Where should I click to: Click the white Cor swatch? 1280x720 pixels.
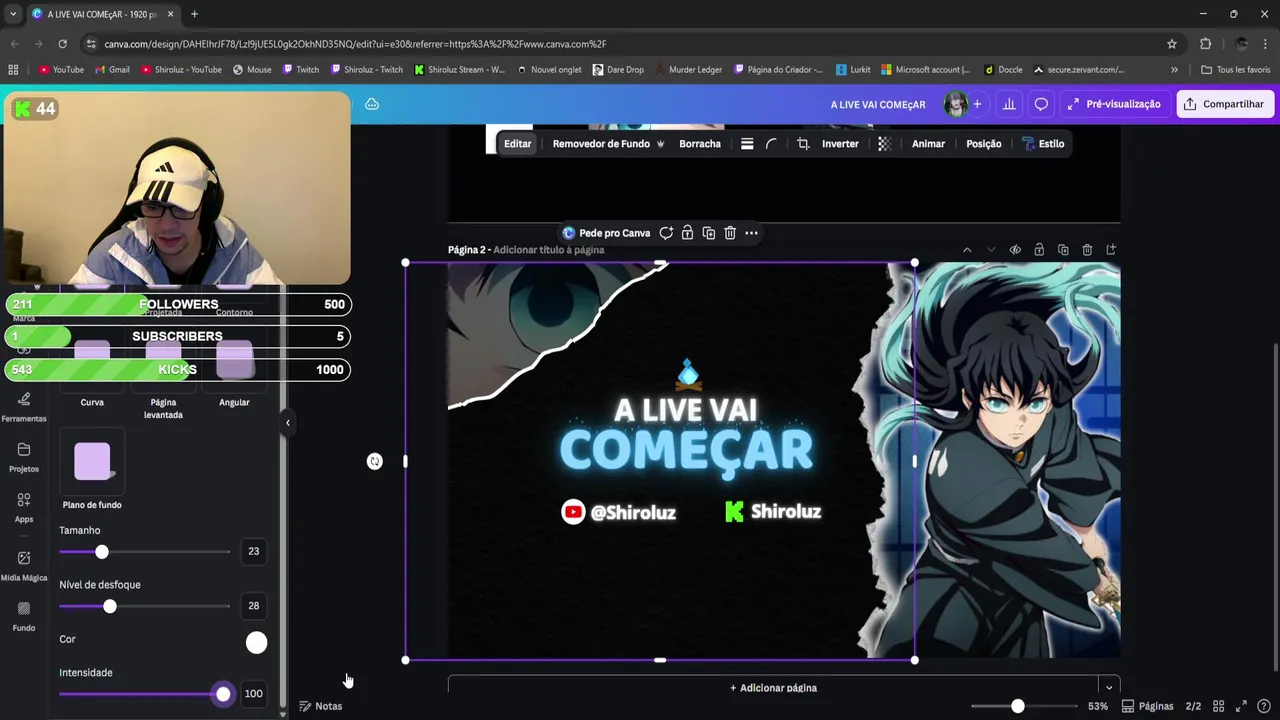[257, 643]
